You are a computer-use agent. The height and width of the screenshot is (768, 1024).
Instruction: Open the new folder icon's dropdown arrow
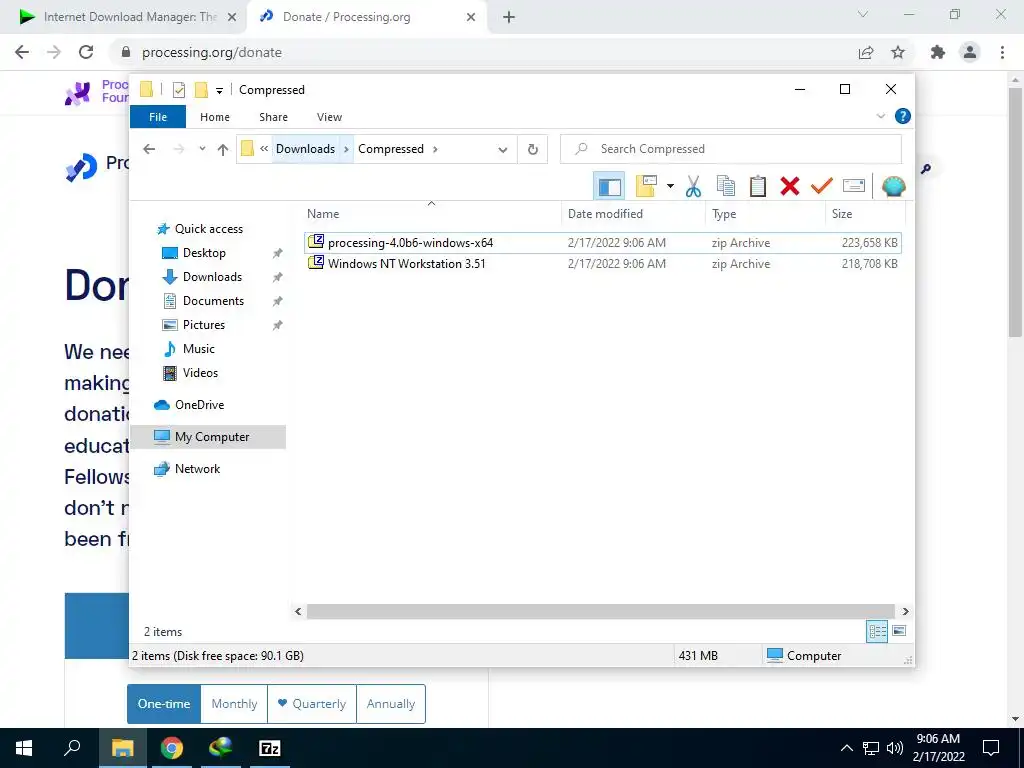pyautogui.click(x=670, y=187)
